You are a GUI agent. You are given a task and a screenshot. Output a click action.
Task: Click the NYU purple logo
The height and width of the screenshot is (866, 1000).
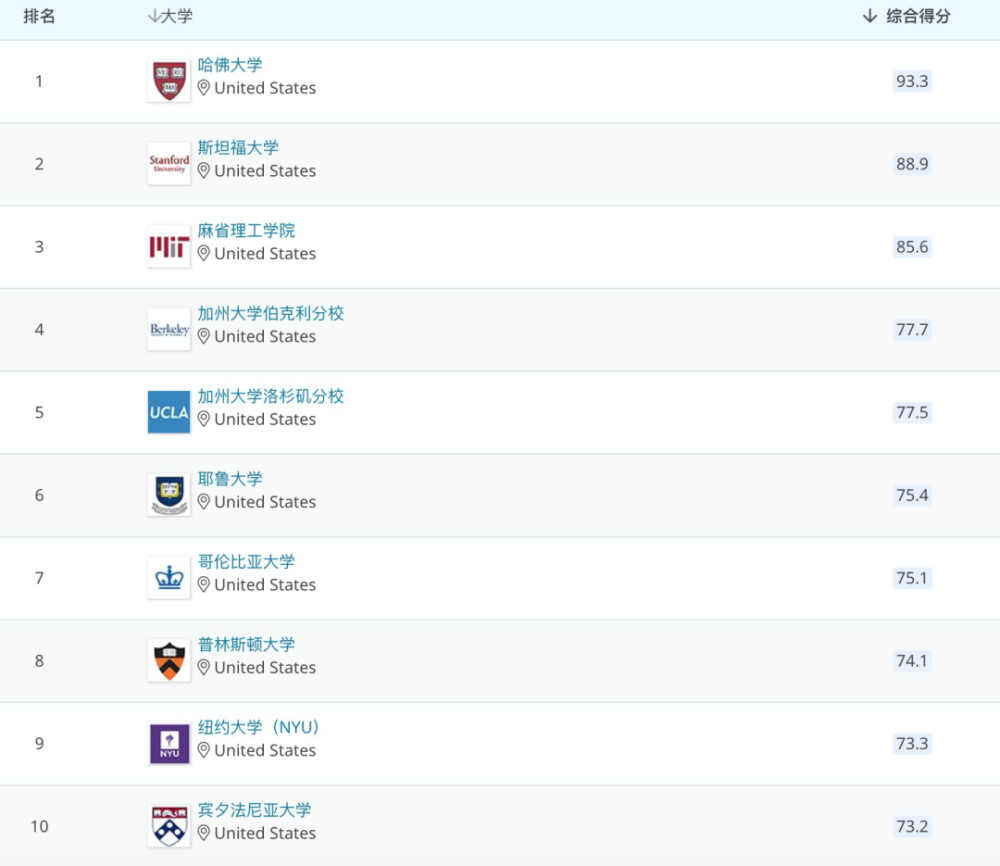pyautogui.click(x=169, y=744)
